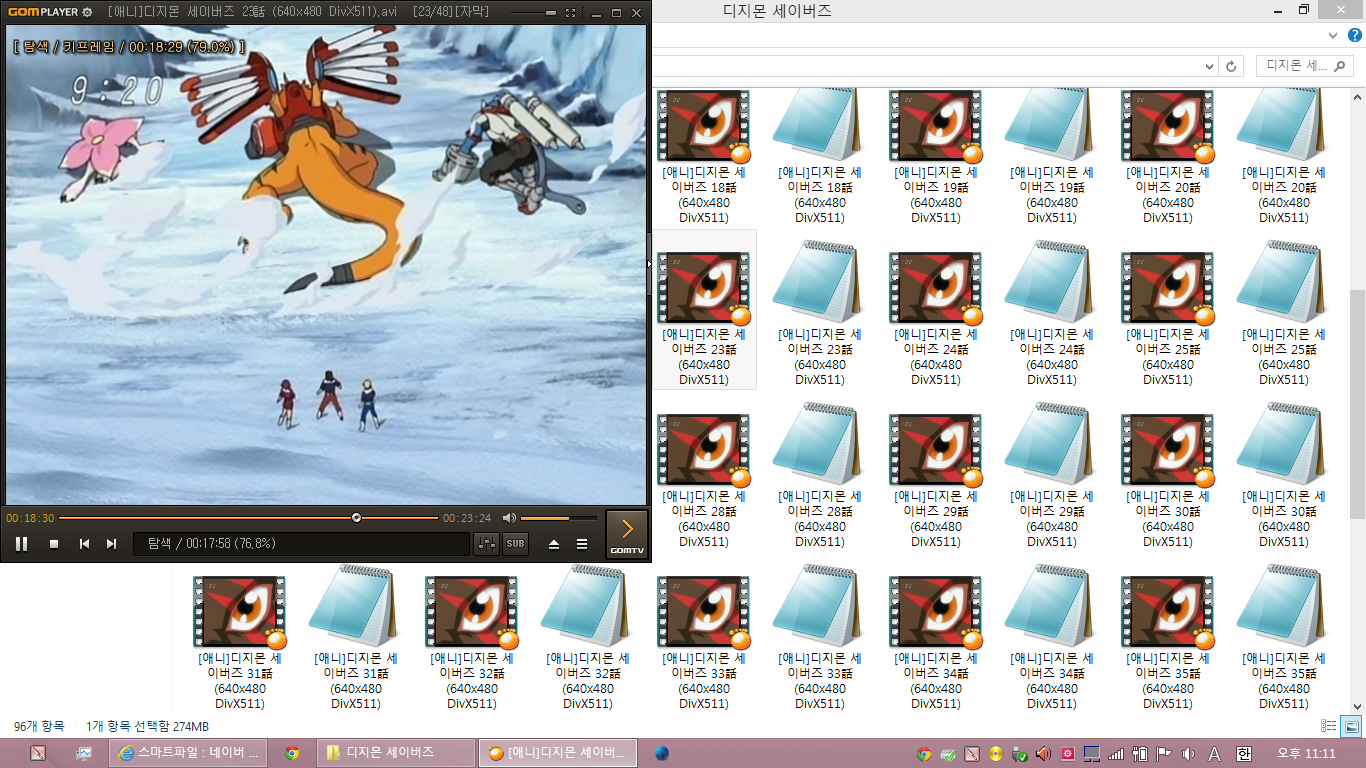Viewport: 1366px width, 768px height.
Task: Select the notepad subtitle file for 29話
Action: click(1052, 474)
